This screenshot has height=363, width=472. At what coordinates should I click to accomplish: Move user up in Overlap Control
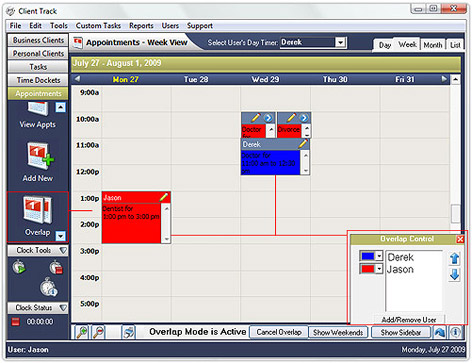coord(455,258)
